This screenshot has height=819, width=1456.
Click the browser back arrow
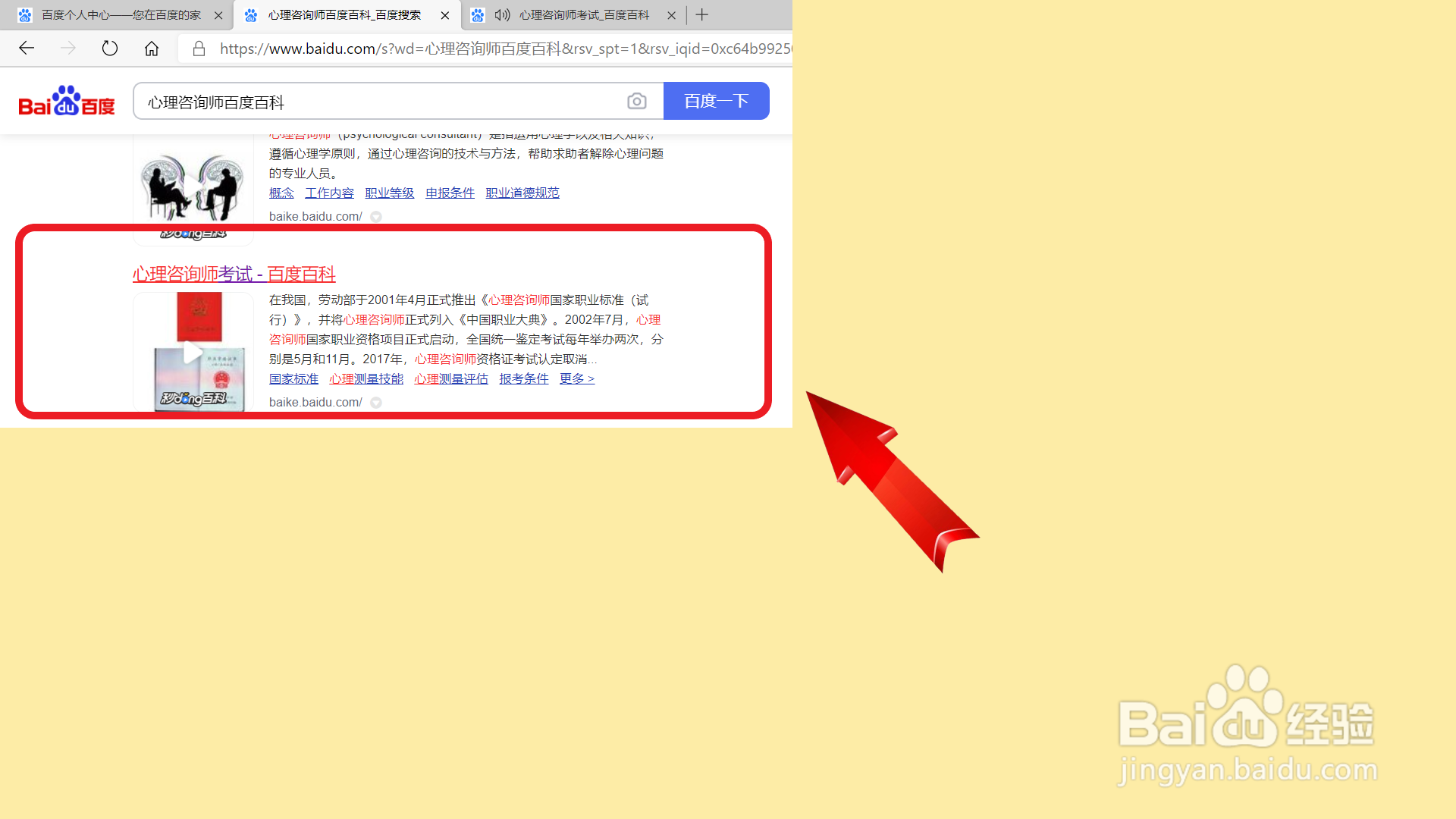coord(27,49)
